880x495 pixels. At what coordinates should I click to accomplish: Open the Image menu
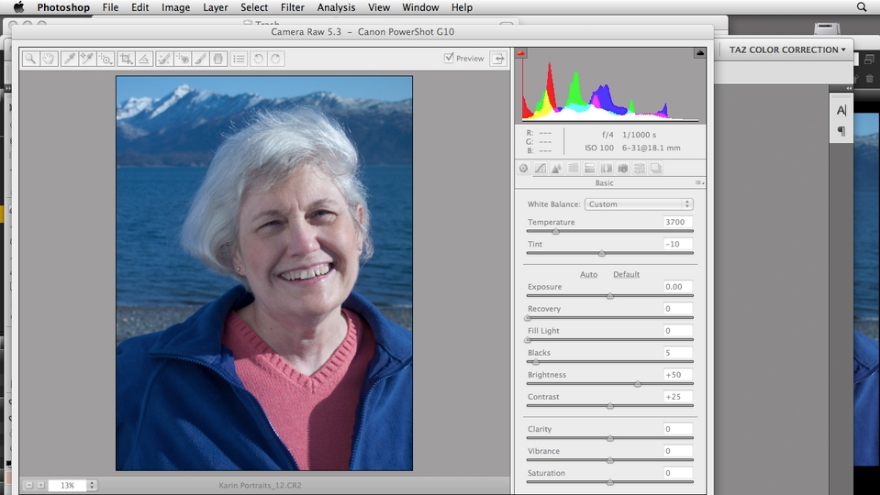coord(176,7)
